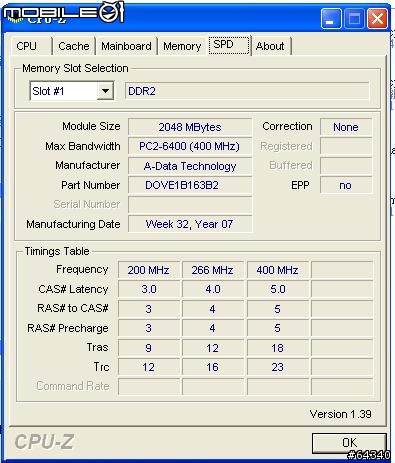Minimize the CPU-Z window
This screenshot has width=395, height=463.
pos(331,18)
